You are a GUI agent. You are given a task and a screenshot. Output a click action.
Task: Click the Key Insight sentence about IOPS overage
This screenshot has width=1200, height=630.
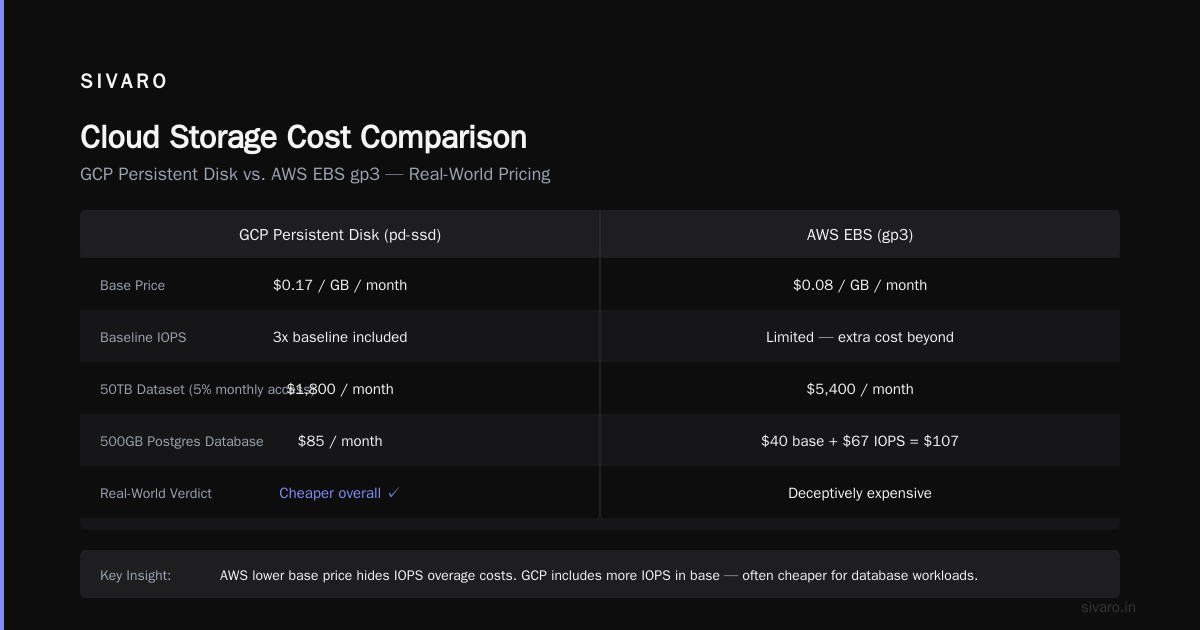599,576
